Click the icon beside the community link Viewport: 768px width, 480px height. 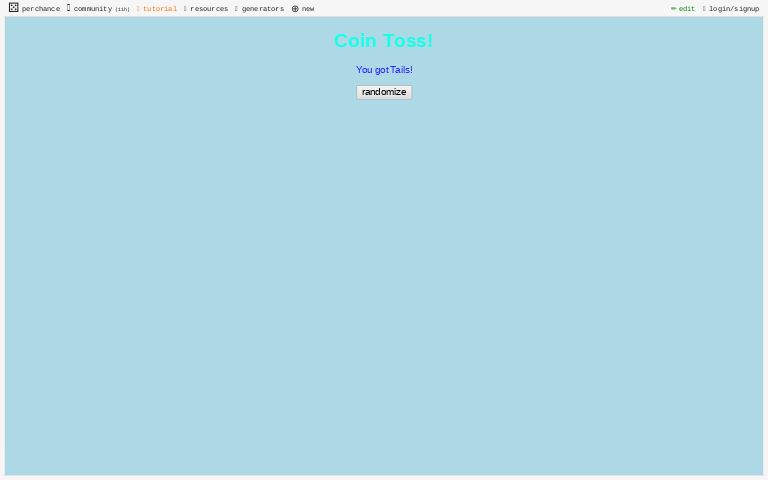(68, 8)
